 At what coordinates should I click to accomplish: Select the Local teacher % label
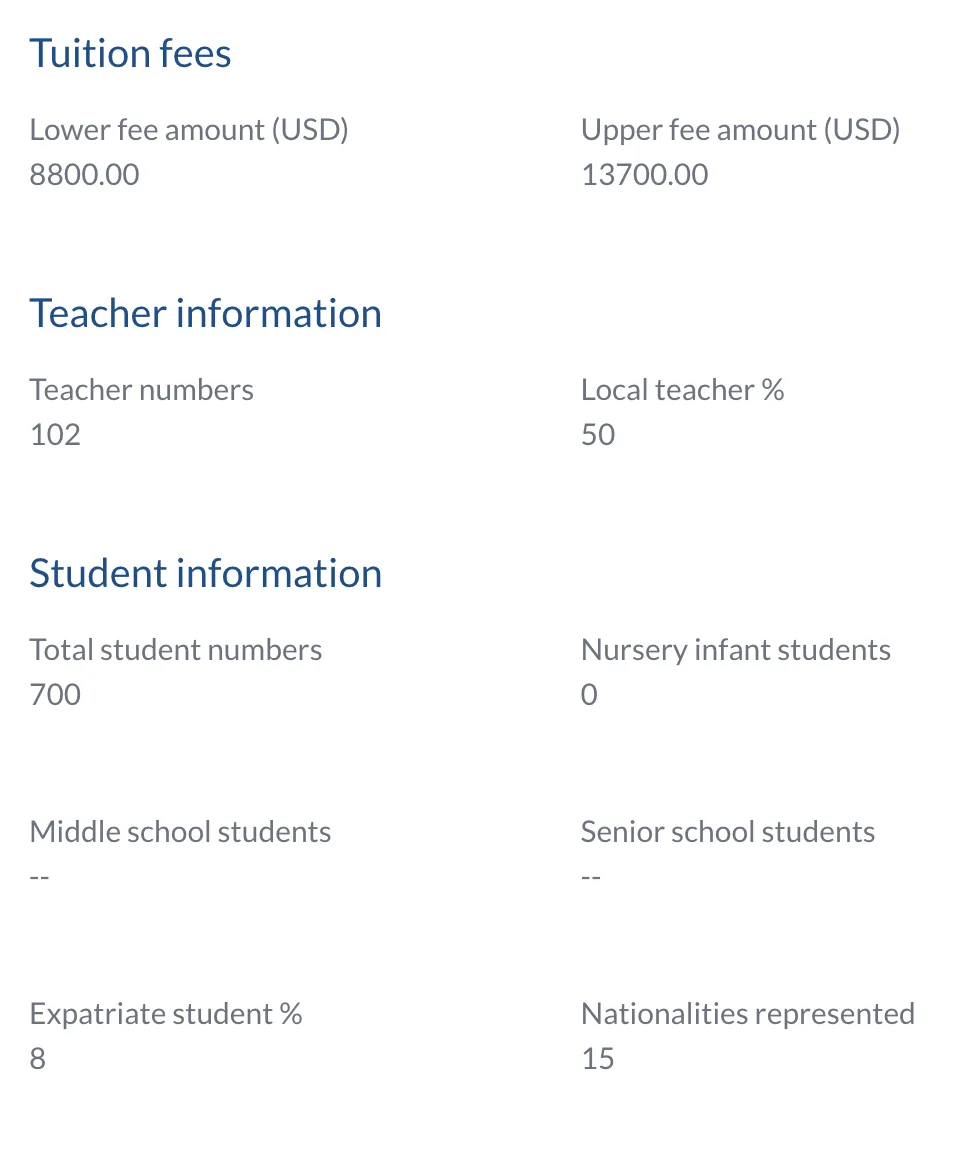click(682, 390)
